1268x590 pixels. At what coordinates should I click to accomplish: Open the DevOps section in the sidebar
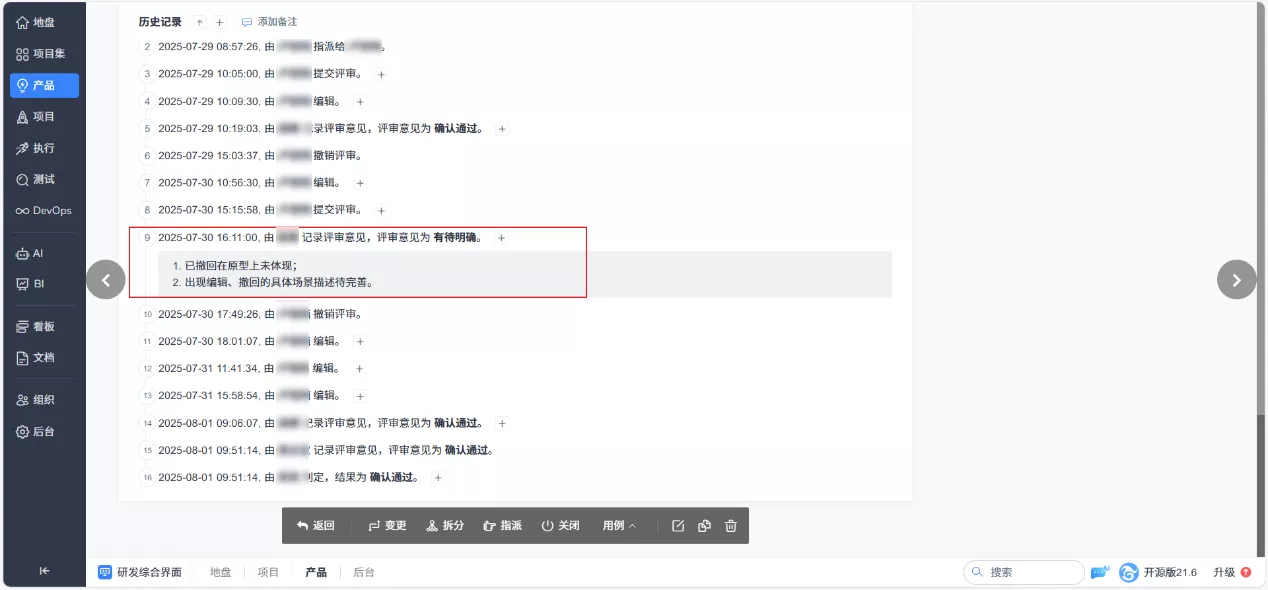pyautogui.click(x=42, y=210)
